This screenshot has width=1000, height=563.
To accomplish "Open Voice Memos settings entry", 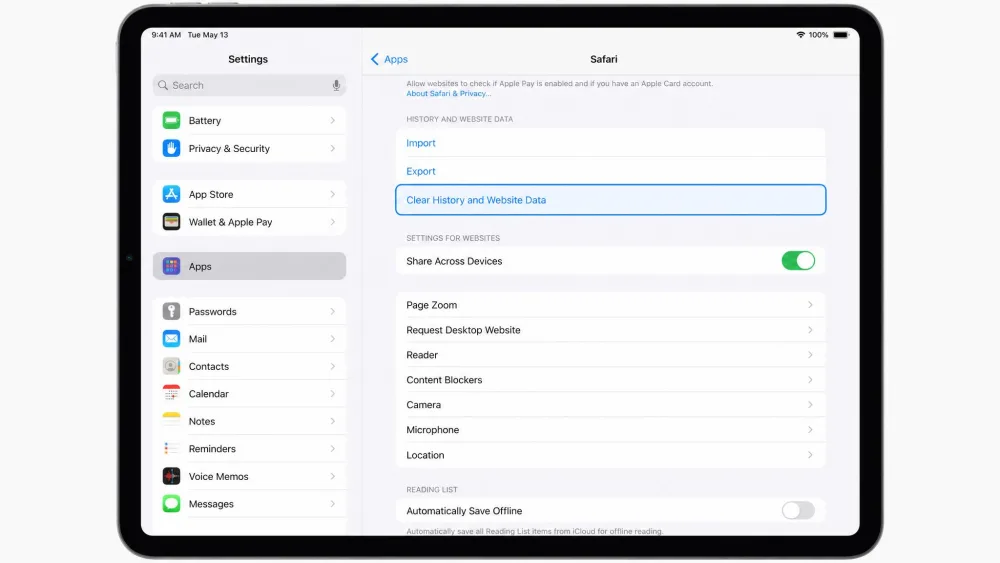I will coord(249,476).
